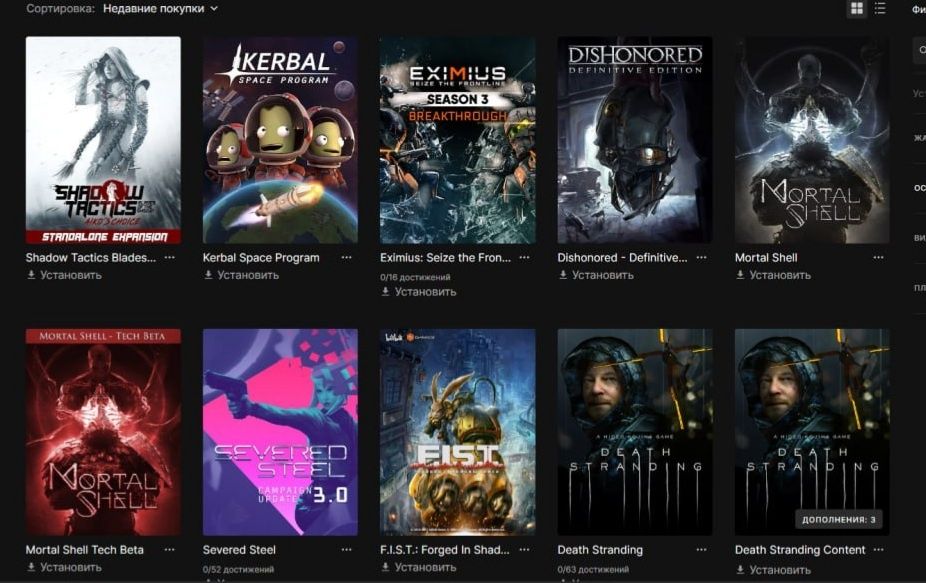Open more options for Dishonored - Definitive Edition

pyautogui.click(x=701, y=258)
